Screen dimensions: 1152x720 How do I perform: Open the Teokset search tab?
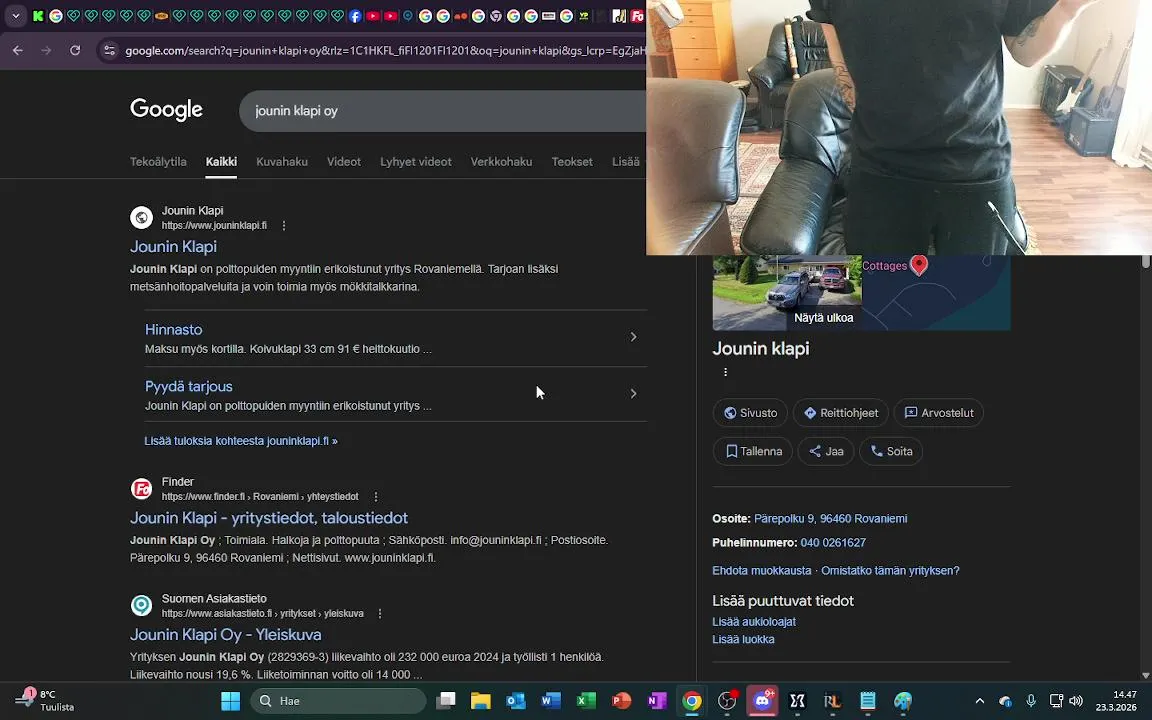[572, 162]
